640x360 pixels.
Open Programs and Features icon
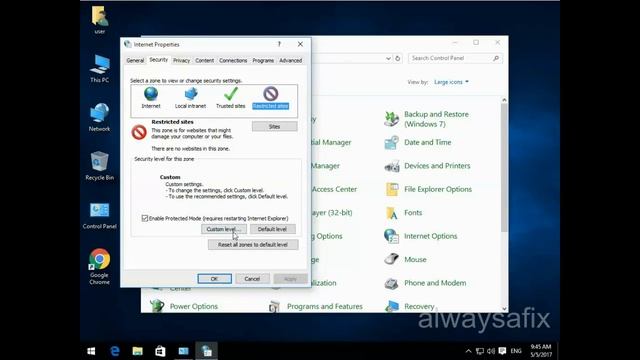(x=274, y=306)
